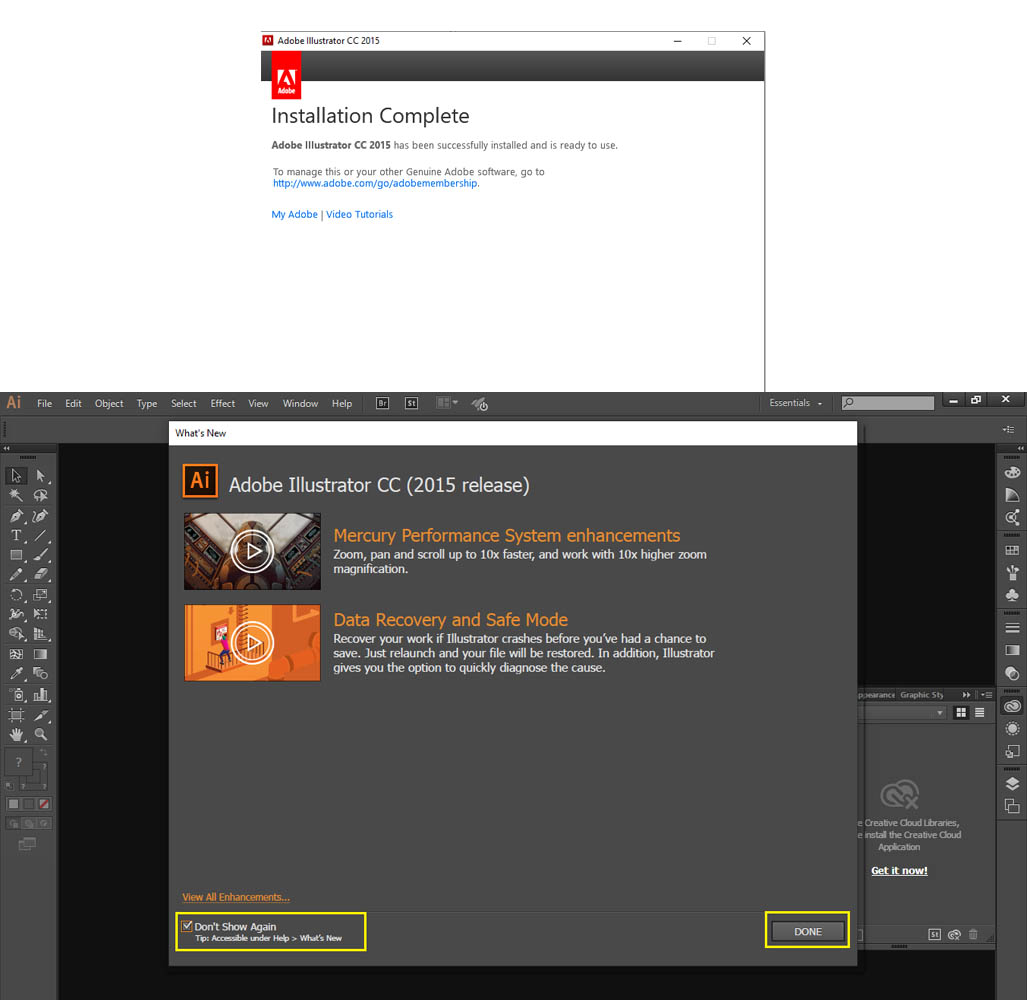This screenshot has height=1000, width=1027.
Task: Select the Type tool
Action: click(x=16, y=535)
